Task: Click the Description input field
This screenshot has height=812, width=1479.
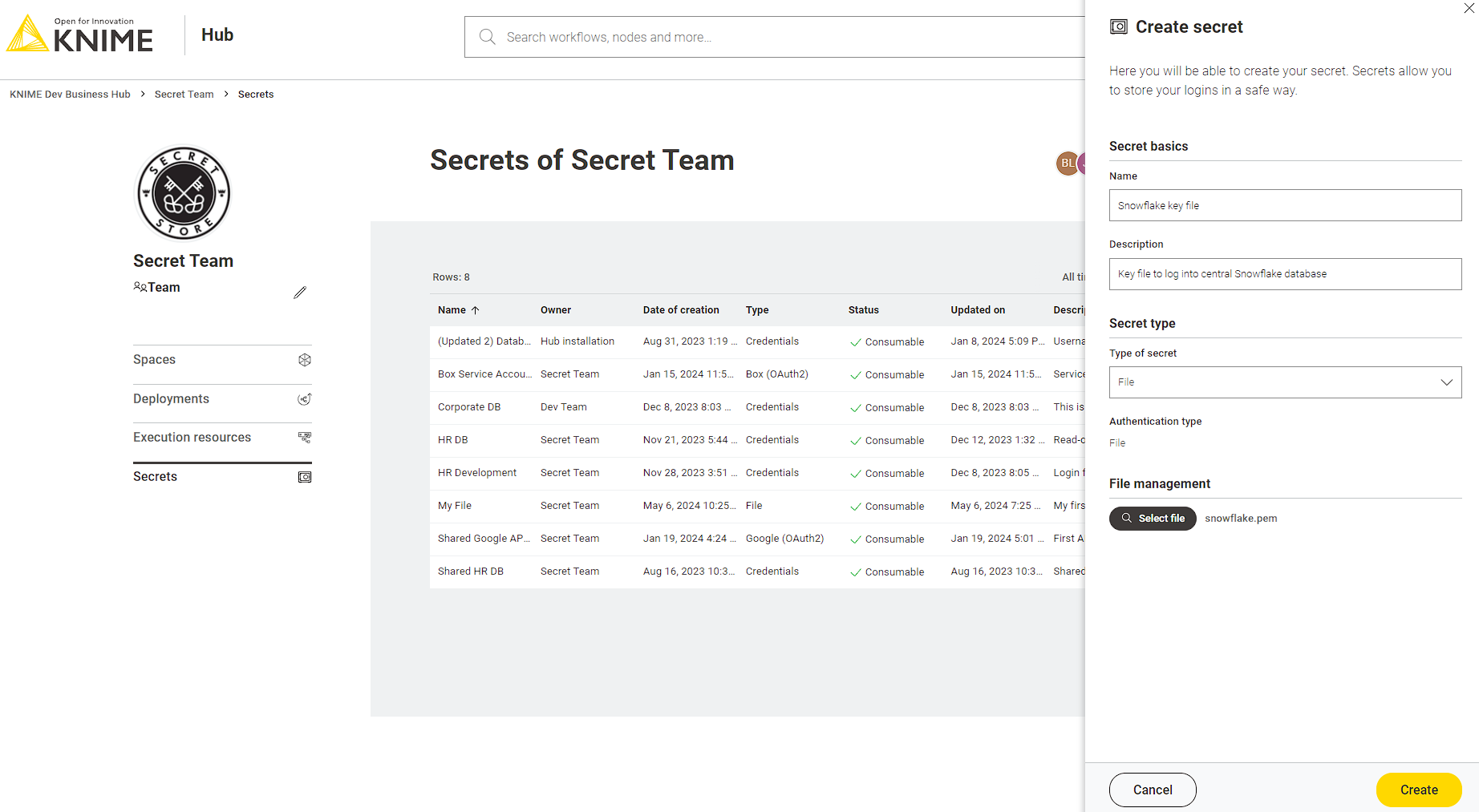Action: click(1285, 274)
